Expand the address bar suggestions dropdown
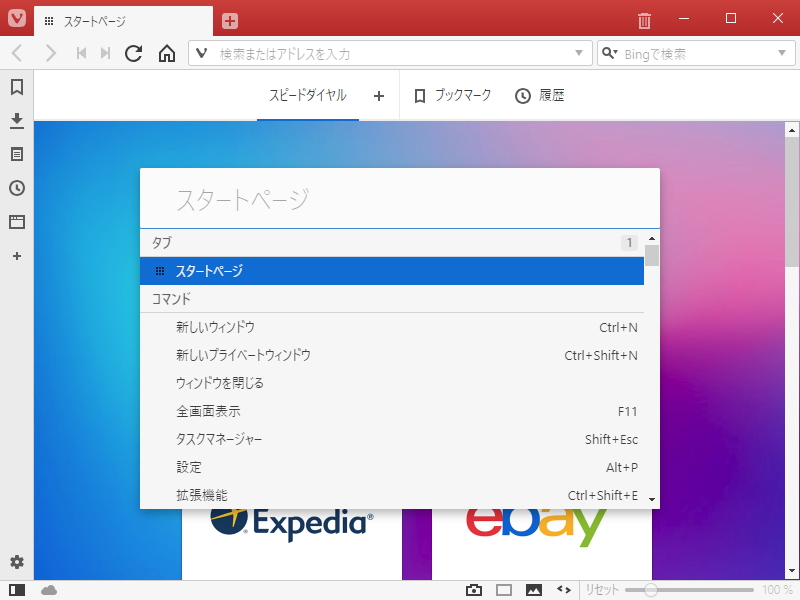Image resolution: width=800 pixels, height=600 pixels. click(577, 53)
